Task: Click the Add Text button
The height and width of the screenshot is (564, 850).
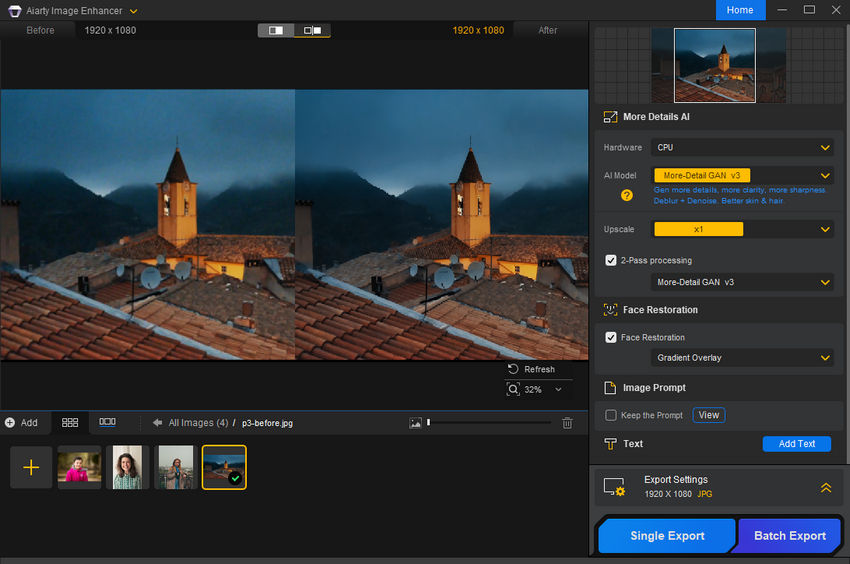Action: pyautogui.click(x=796, y=444)
